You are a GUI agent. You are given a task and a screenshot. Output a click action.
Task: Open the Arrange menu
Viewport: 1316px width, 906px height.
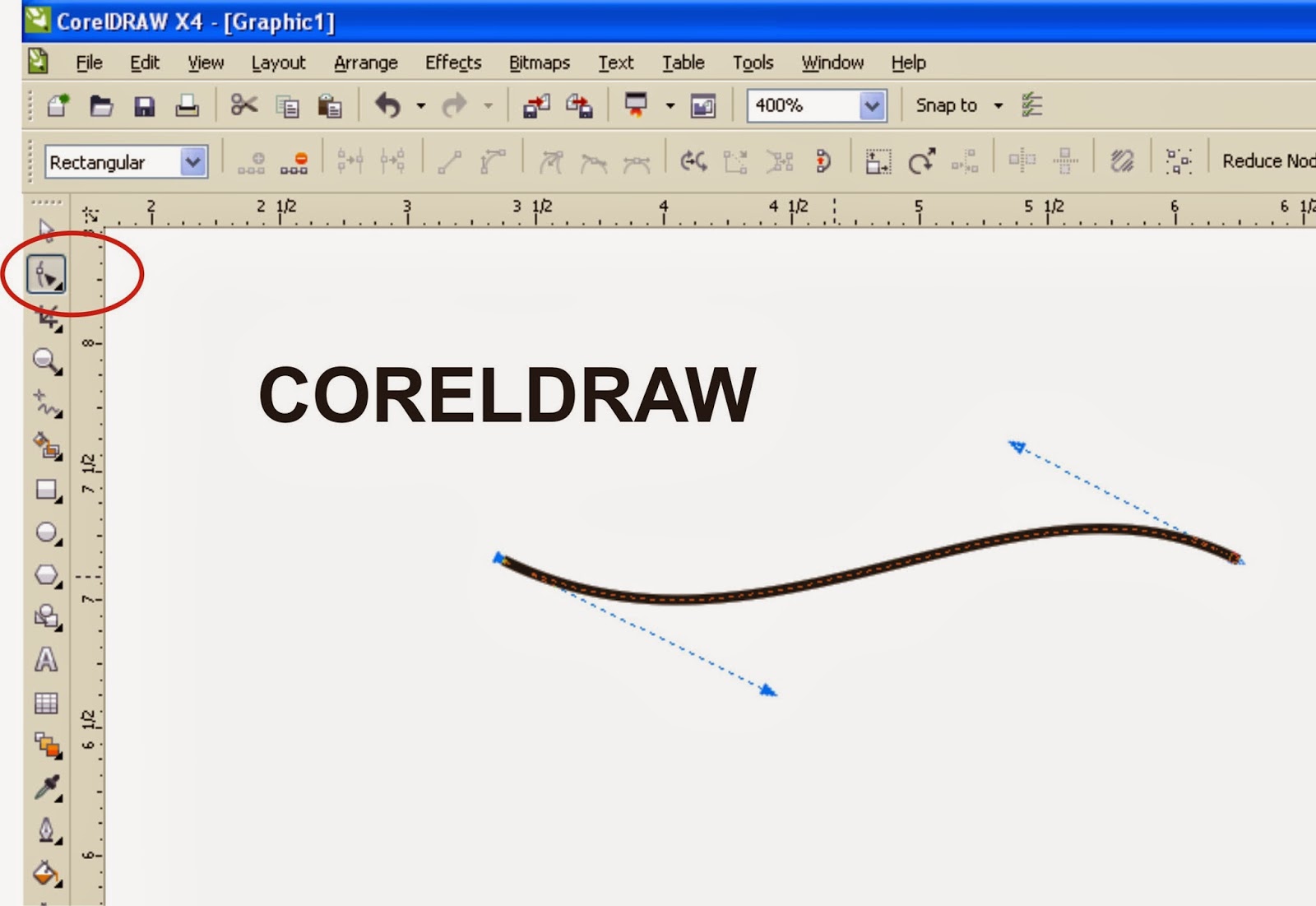pyautogui.click(x=366, y=63)
